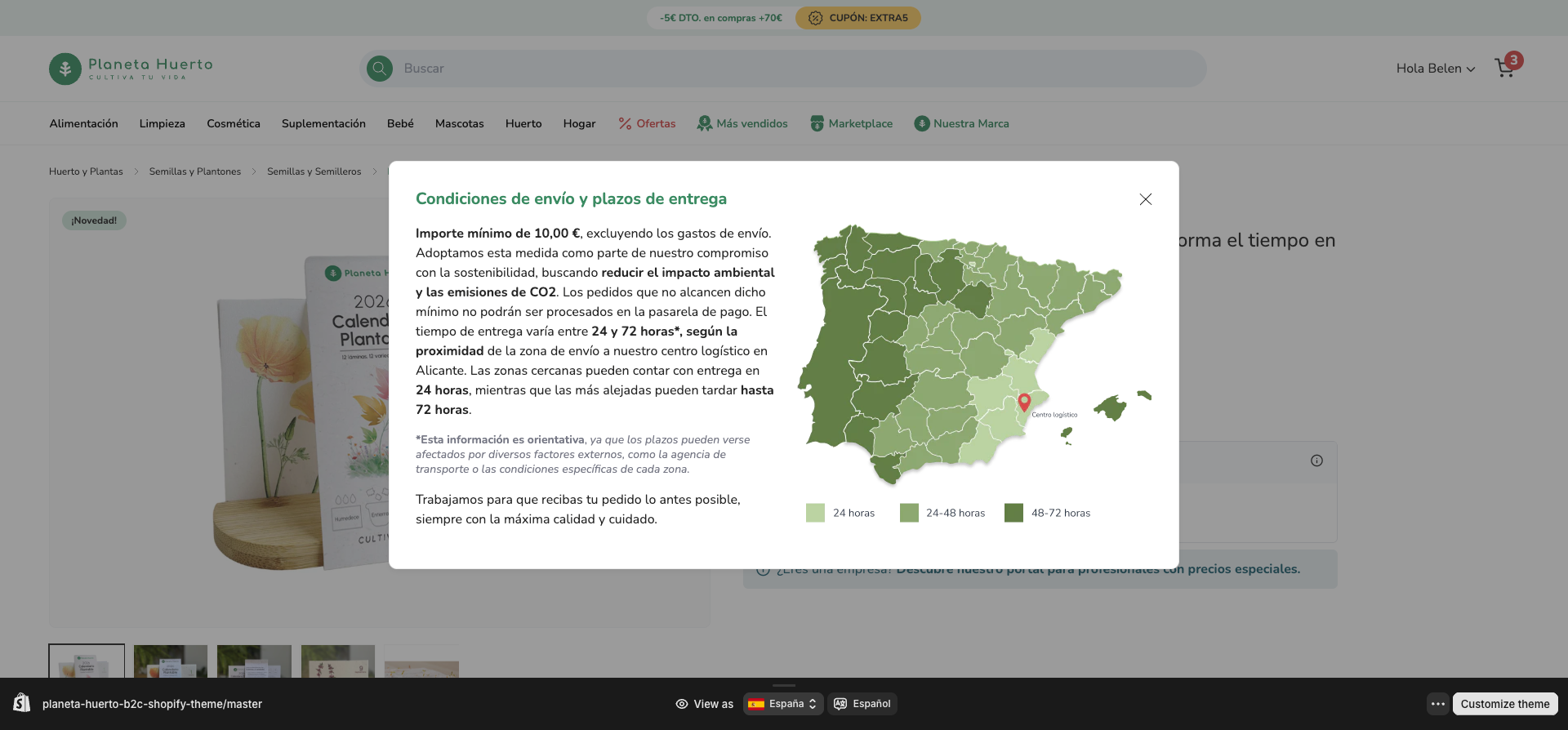Open the Español language selector
This screenshot has height=730, width=1568.
[862, 704]
